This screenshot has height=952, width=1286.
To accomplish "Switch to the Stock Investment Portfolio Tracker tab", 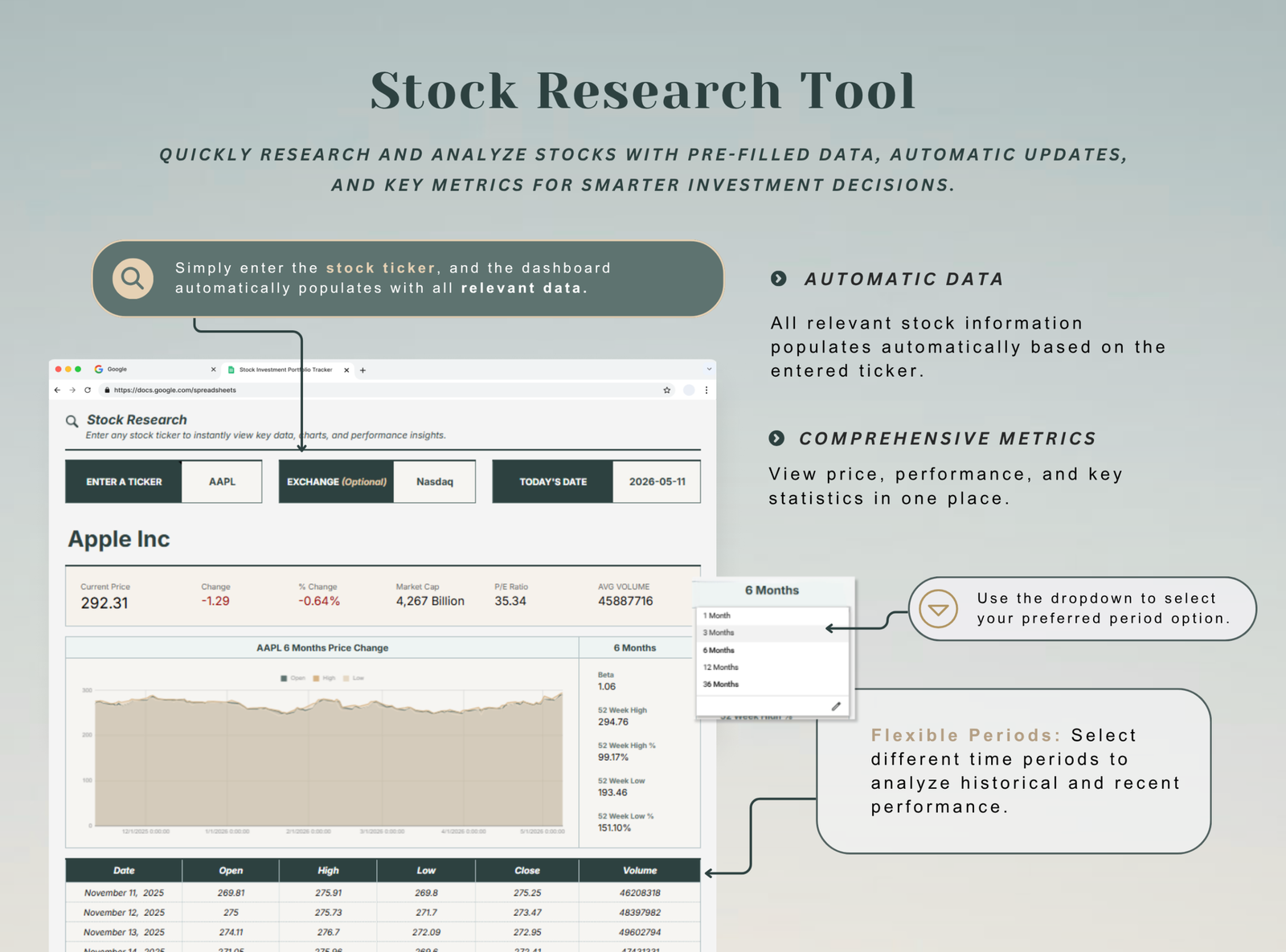I will pyautogui.click(x=289, y=370).
